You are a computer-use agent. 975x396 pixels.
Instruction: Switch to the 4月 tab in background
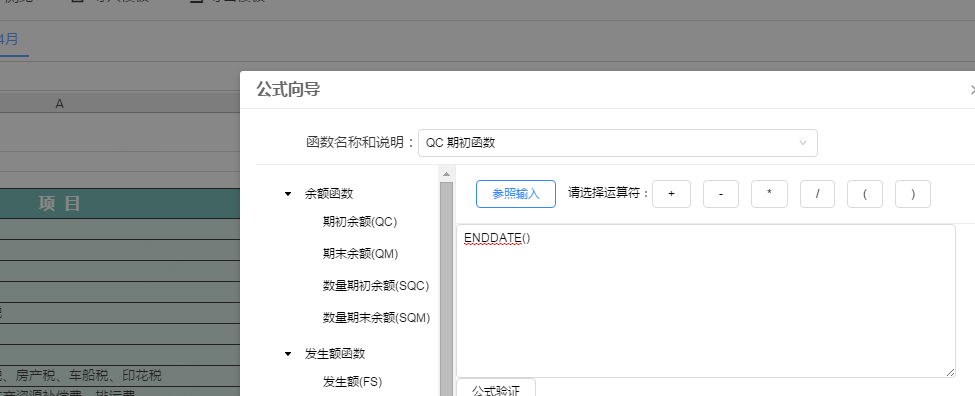click(9, 39)
